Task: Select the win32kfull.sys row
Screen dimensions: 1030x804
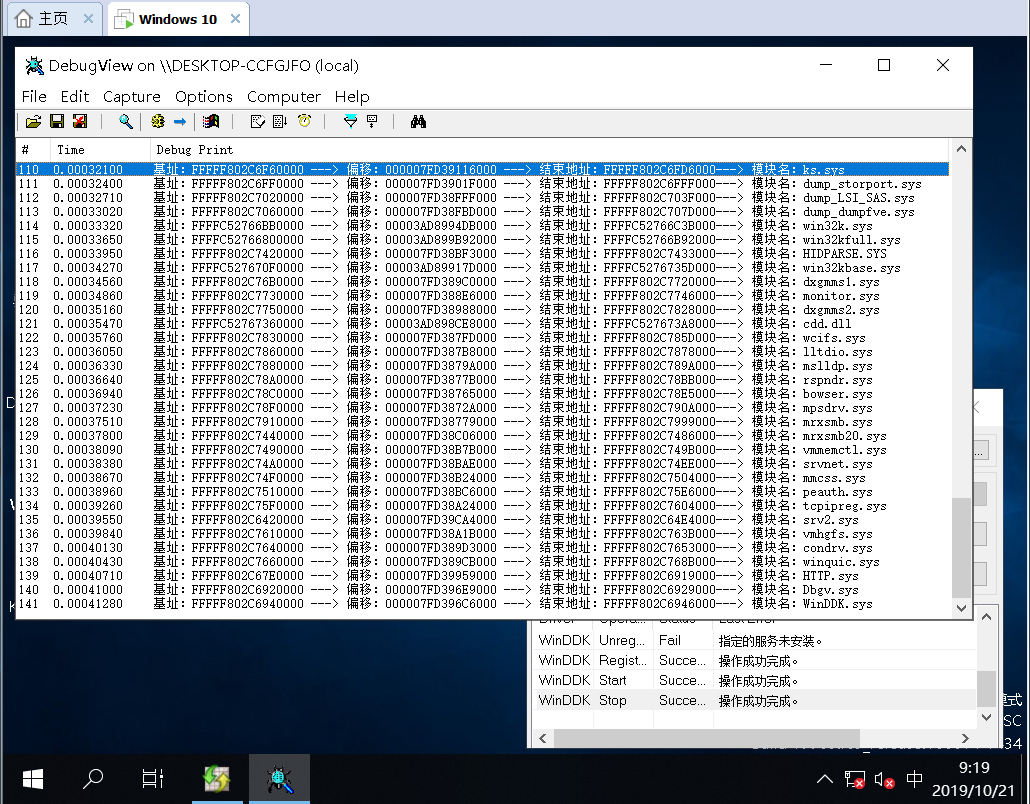Action: 483,240
